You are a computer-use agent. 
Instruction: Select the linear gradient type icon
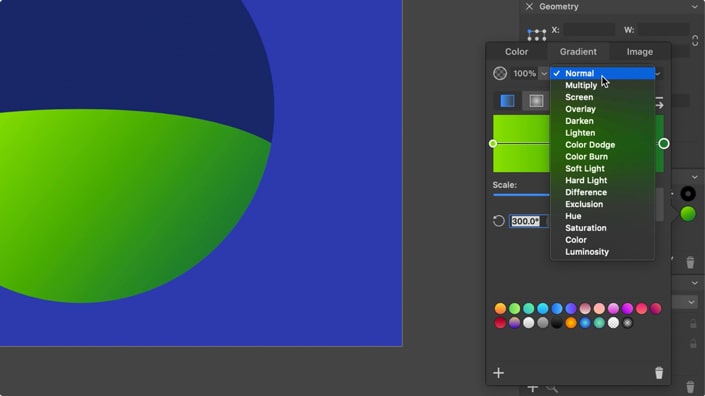click(x=508, y=101)
